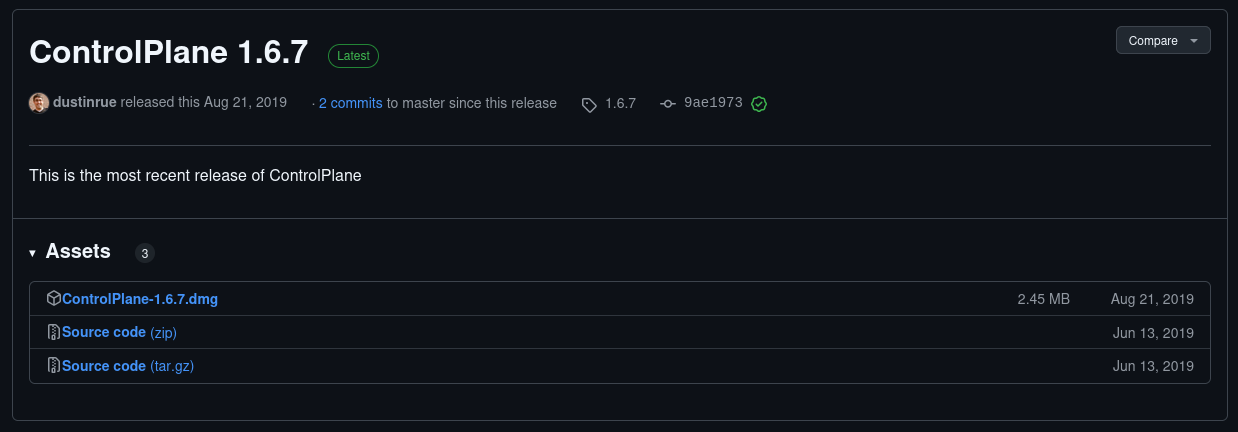
Task: Collapse the Assets section triangle
Action: pyautogui.click(x=33, y=253)
